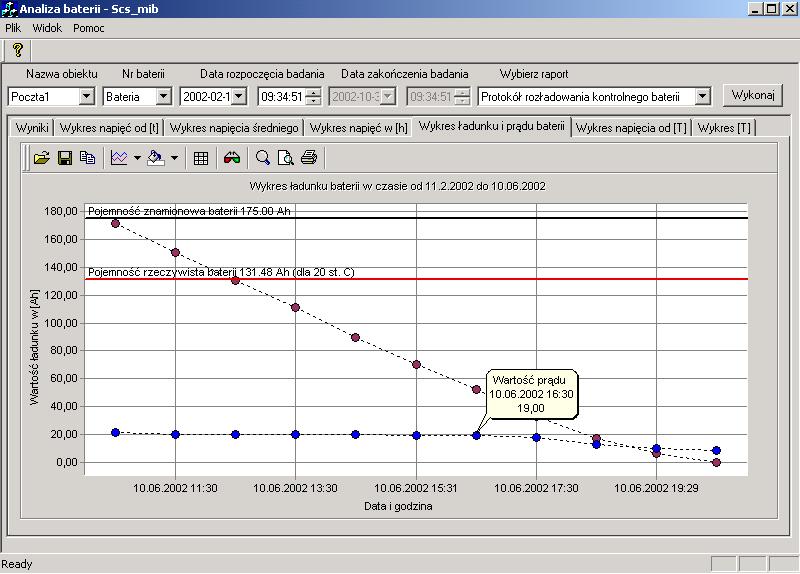Screen dimensions: 800x574
Task: Maximize the Analiza baterii window
Action: pyautogui.click(x=772, y=9)
